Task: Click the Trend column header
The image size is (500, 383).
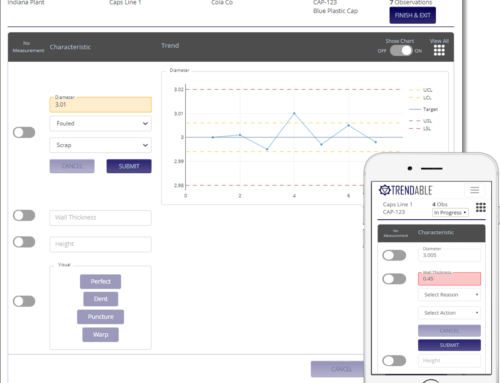Action: click(x=170, y=45)
